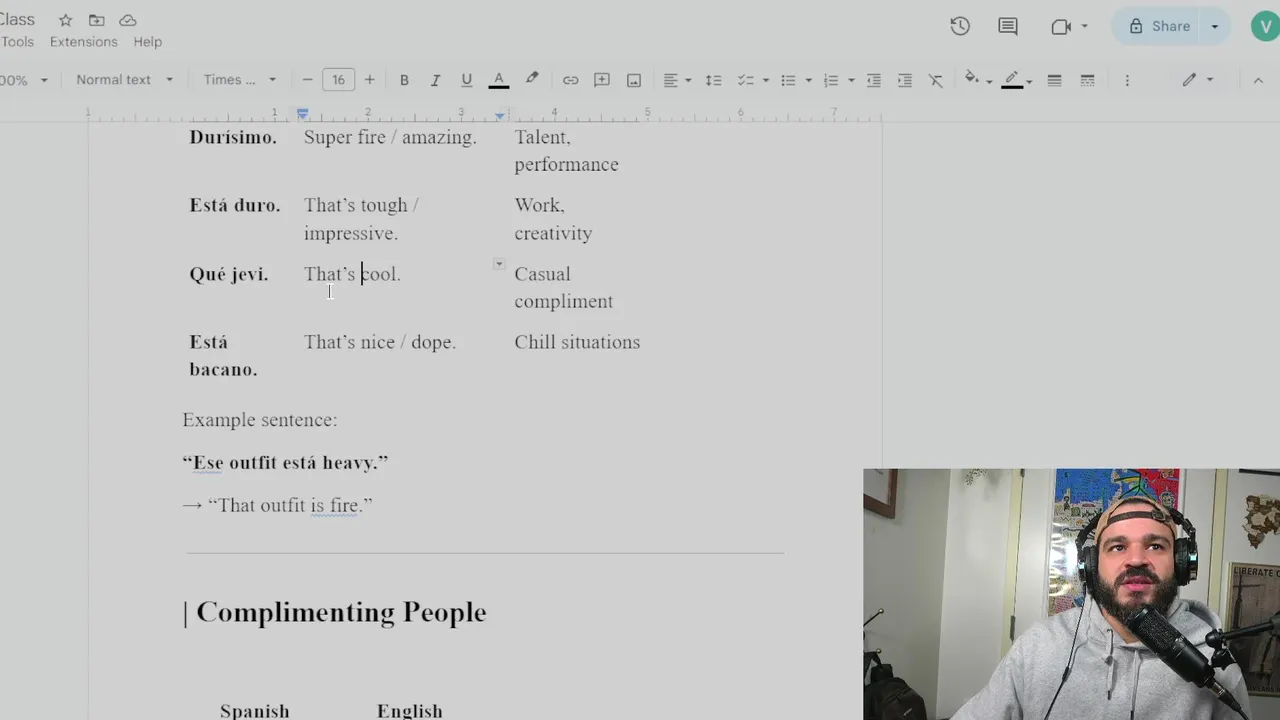This screenshot has height=720, width=1280.
Task: Star the document
Action: (x=65, y=20)
